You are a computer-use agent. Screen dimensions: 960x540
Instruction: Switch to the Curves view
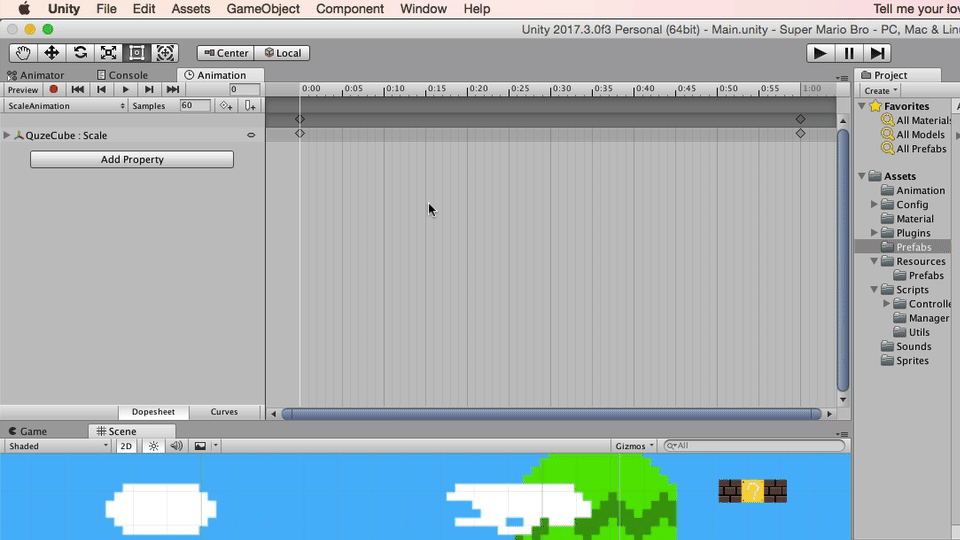224,412
